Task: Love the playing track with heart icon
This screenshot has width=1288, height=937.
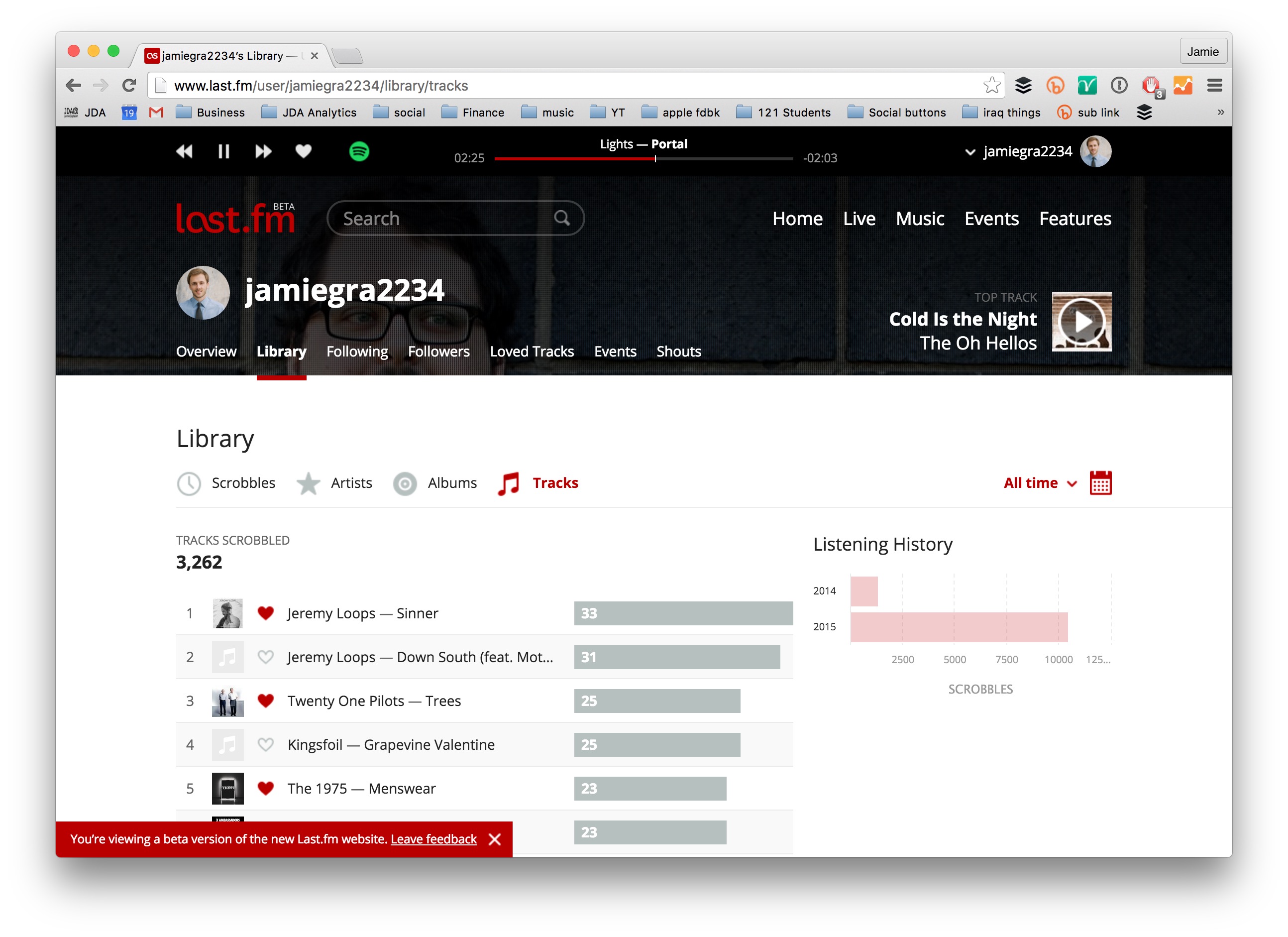Action: click(303, 151)
